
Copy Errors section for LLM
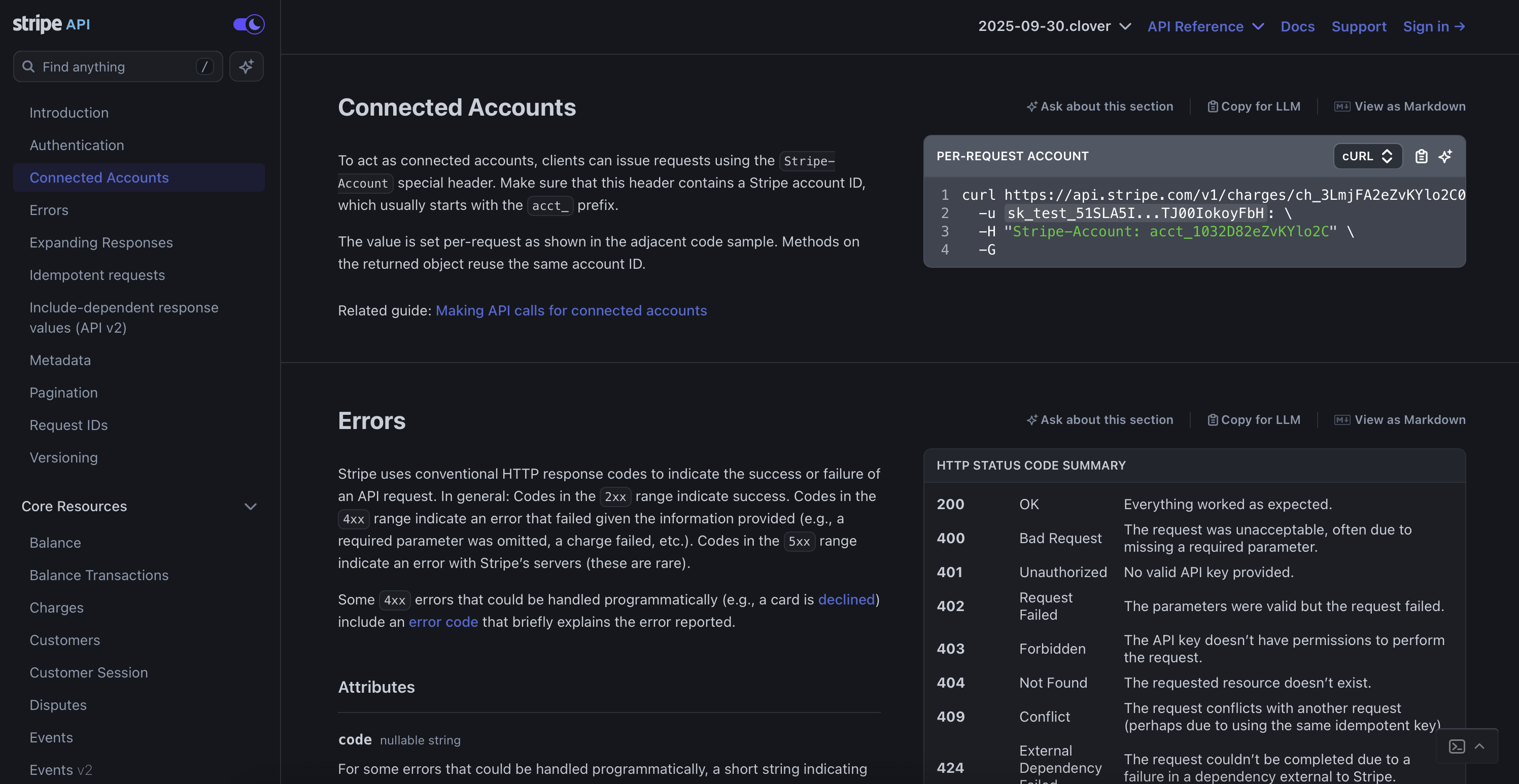(1254, 420)
